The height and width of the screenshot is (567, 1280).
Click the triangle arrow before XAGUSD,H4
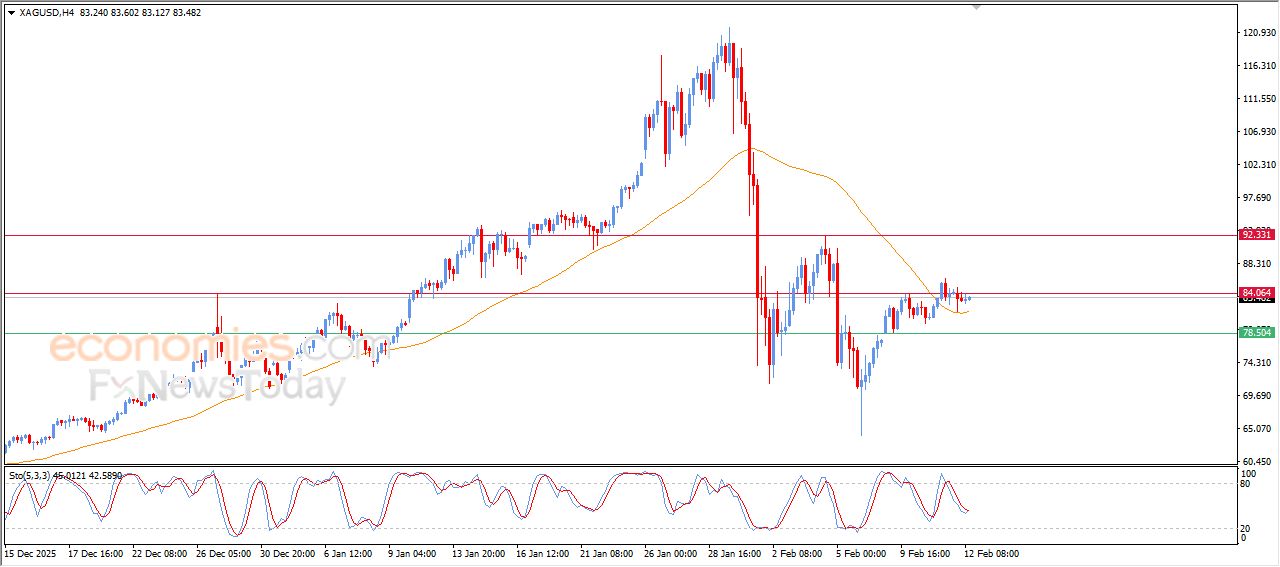tap(11, 13)
